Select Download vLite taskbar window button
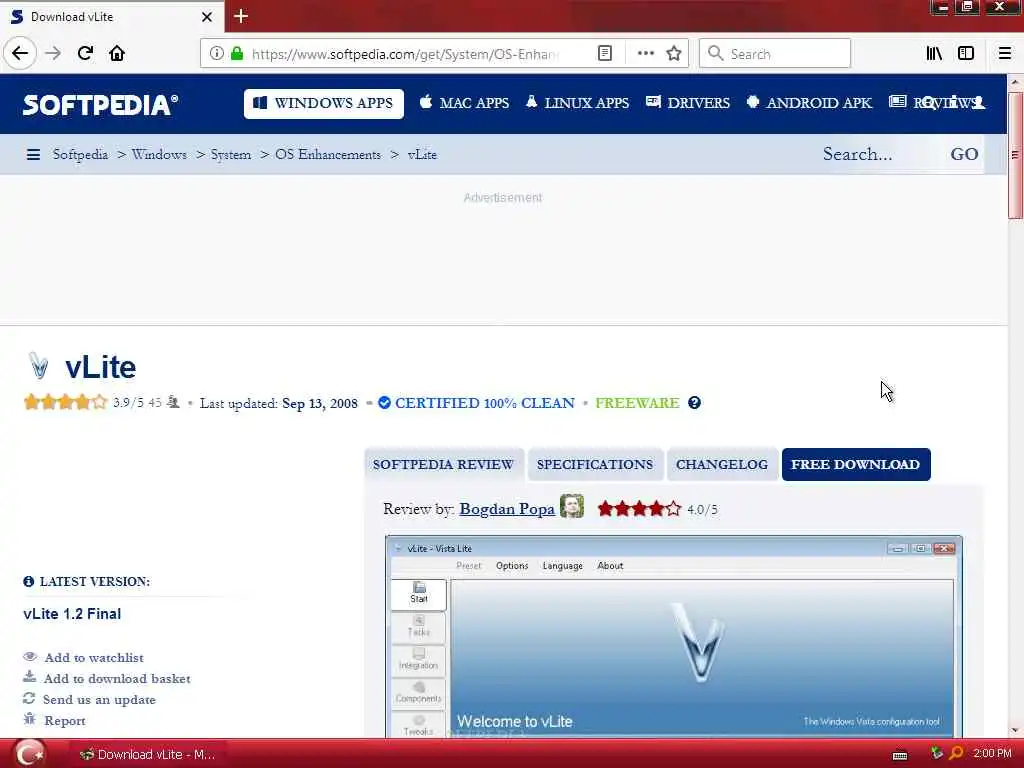1024x768 pixels. click(x=147, y=754)
